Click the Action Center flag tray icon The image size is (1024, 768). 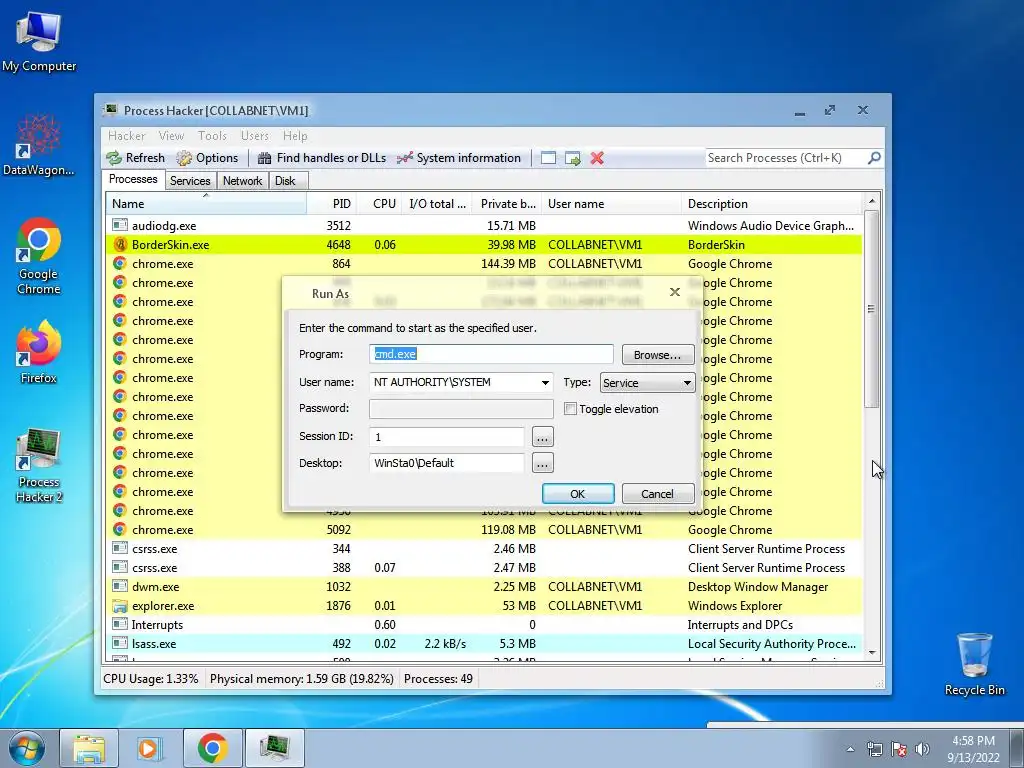coord(899,749)
